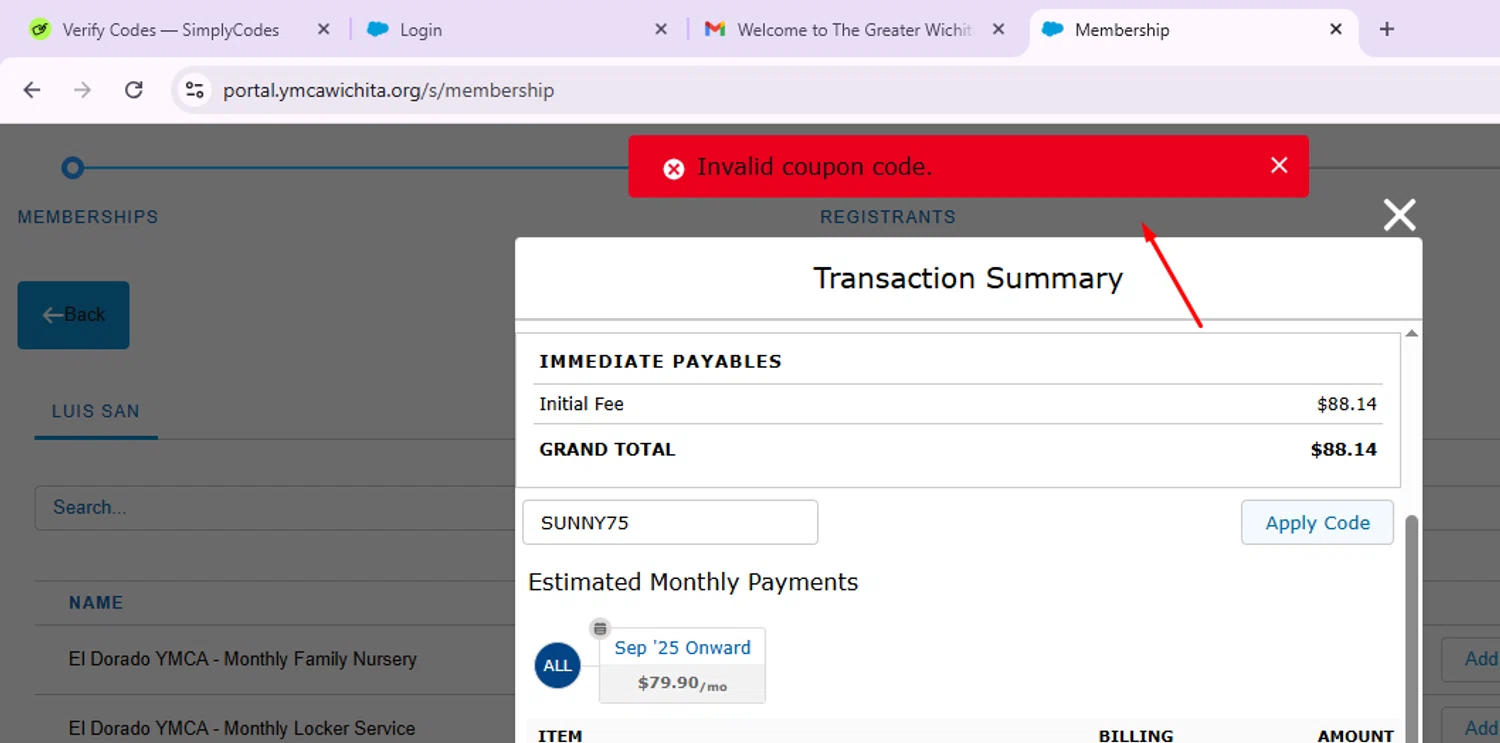This screenshot has height=743, width=1500.
Task: Click the Back button
Action: click(73, 315)
